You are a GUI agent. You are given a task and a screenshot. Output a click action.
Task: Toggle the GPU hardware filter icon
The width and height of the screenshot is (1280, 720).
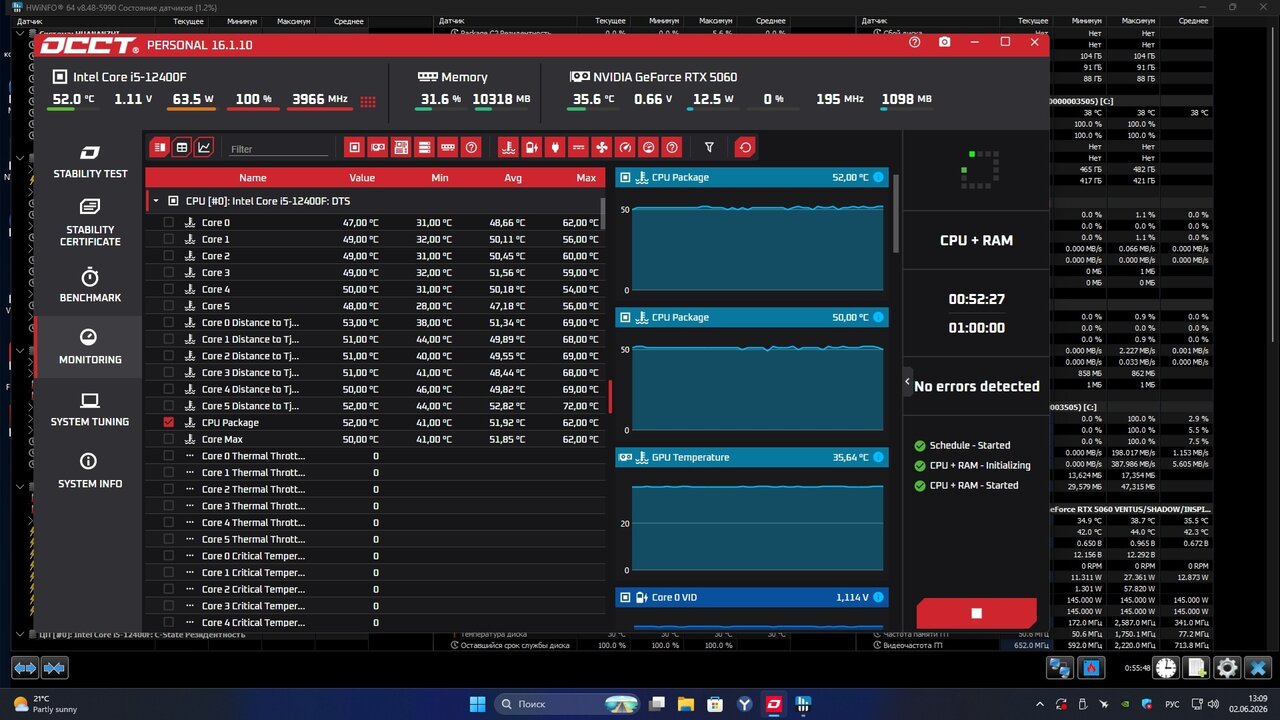(378, 147)
